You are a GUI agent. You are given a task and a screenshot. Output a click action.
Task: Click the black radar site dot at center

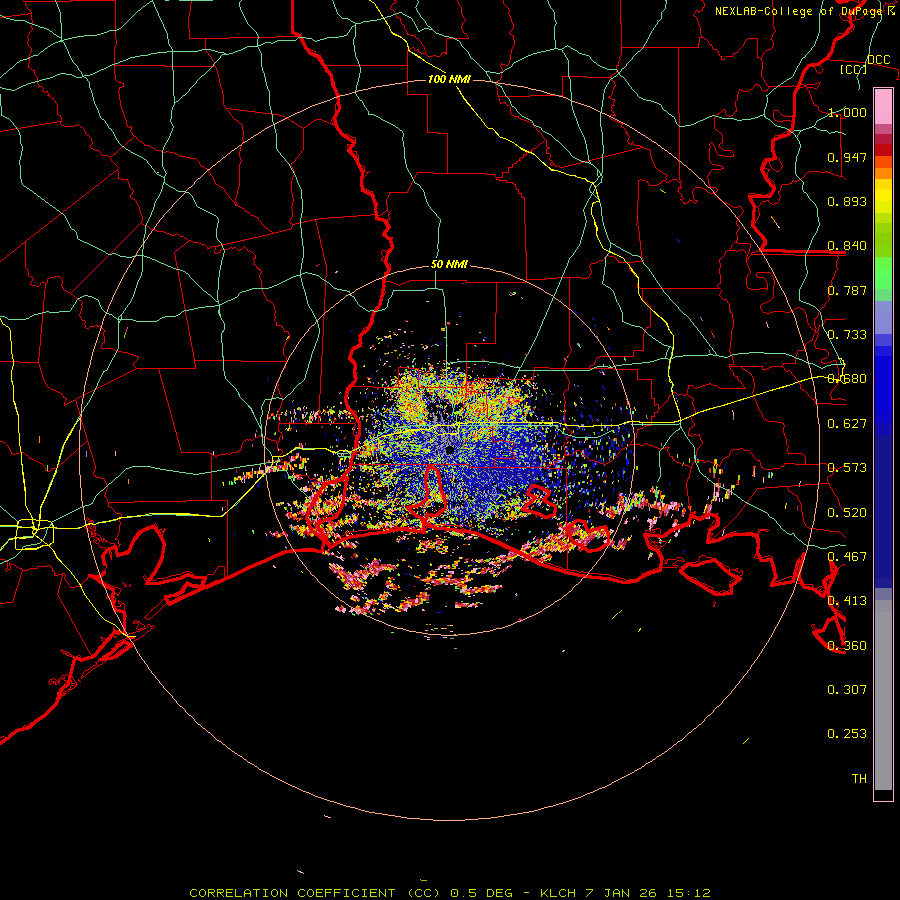(x=450, y=450)
